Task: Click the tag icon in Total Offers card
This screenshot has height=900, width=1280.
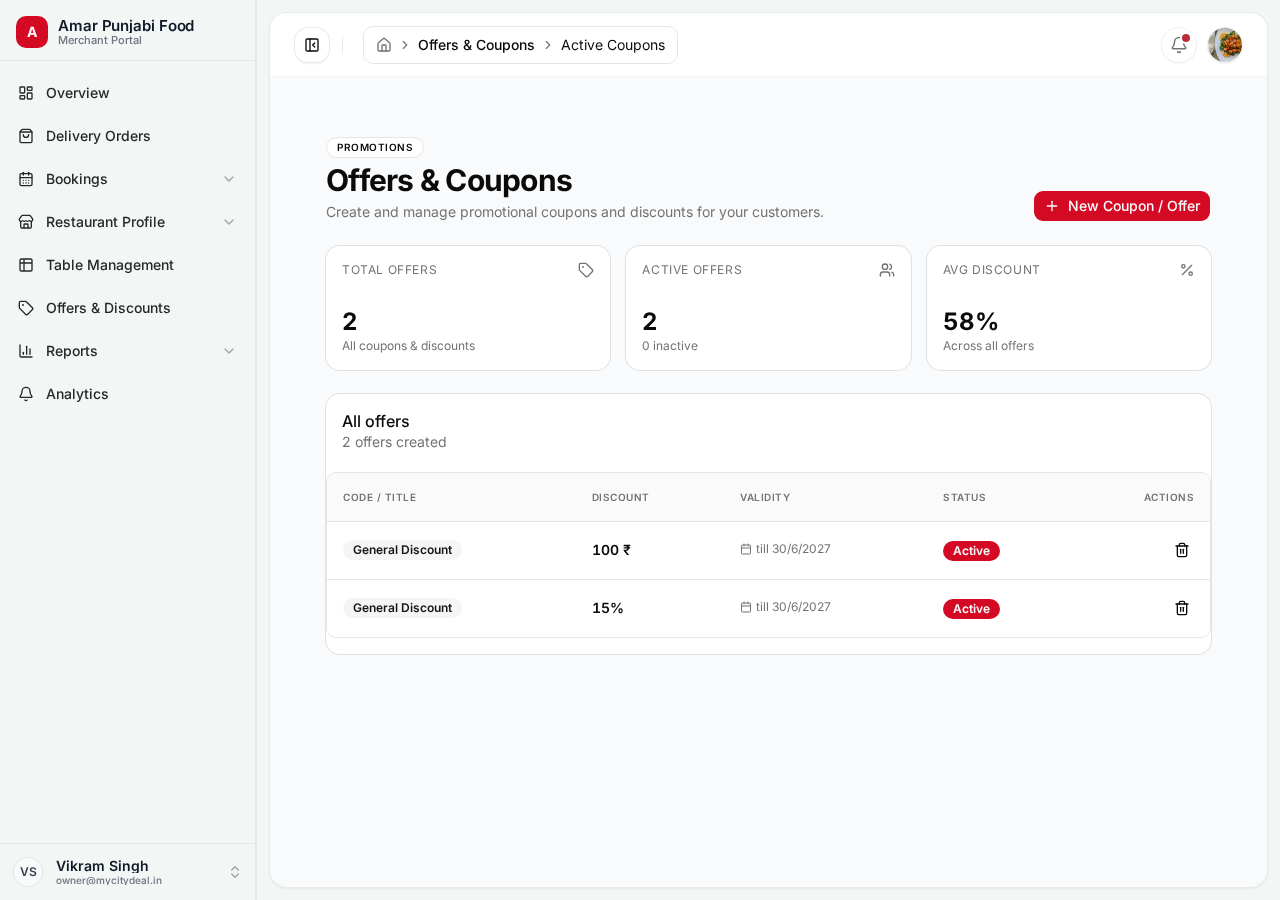Action: coord(586,270)
